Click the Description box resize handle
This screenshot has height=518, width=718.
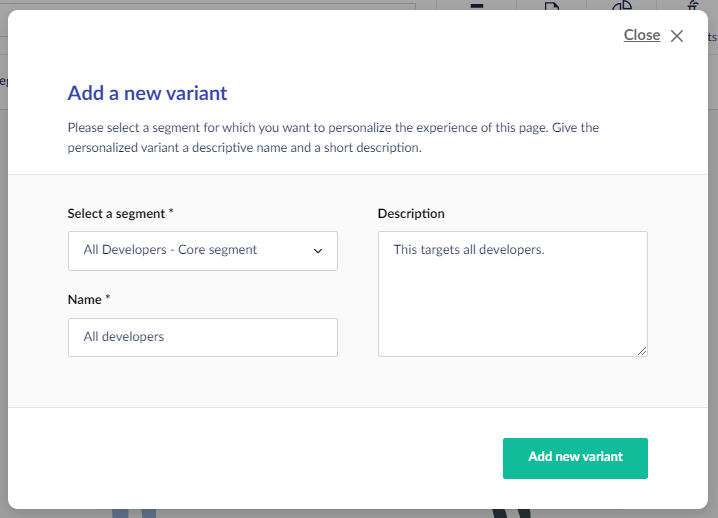(x=642, y=351)
